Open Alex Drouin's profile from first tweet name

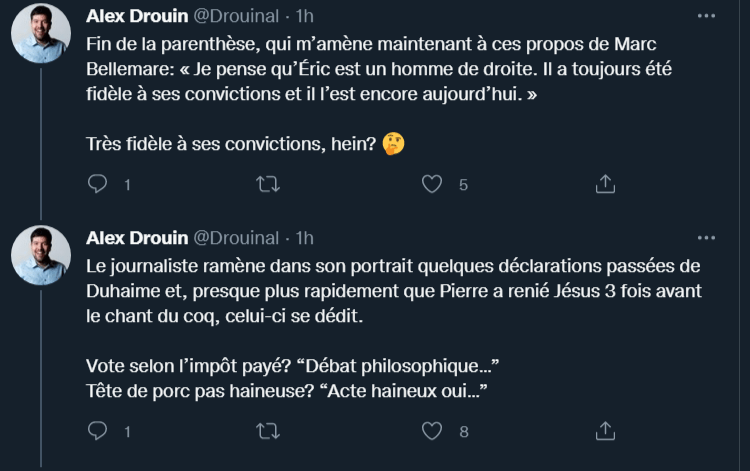coord(135,16)
